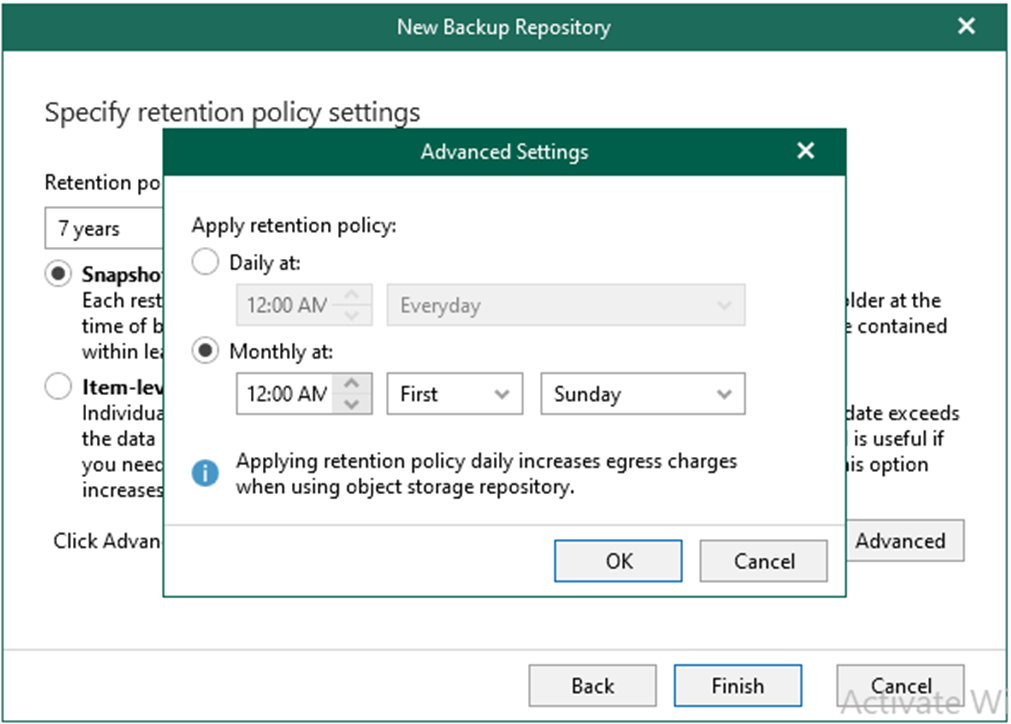Click the blue information icon
1011x724 pixels.
205,473
